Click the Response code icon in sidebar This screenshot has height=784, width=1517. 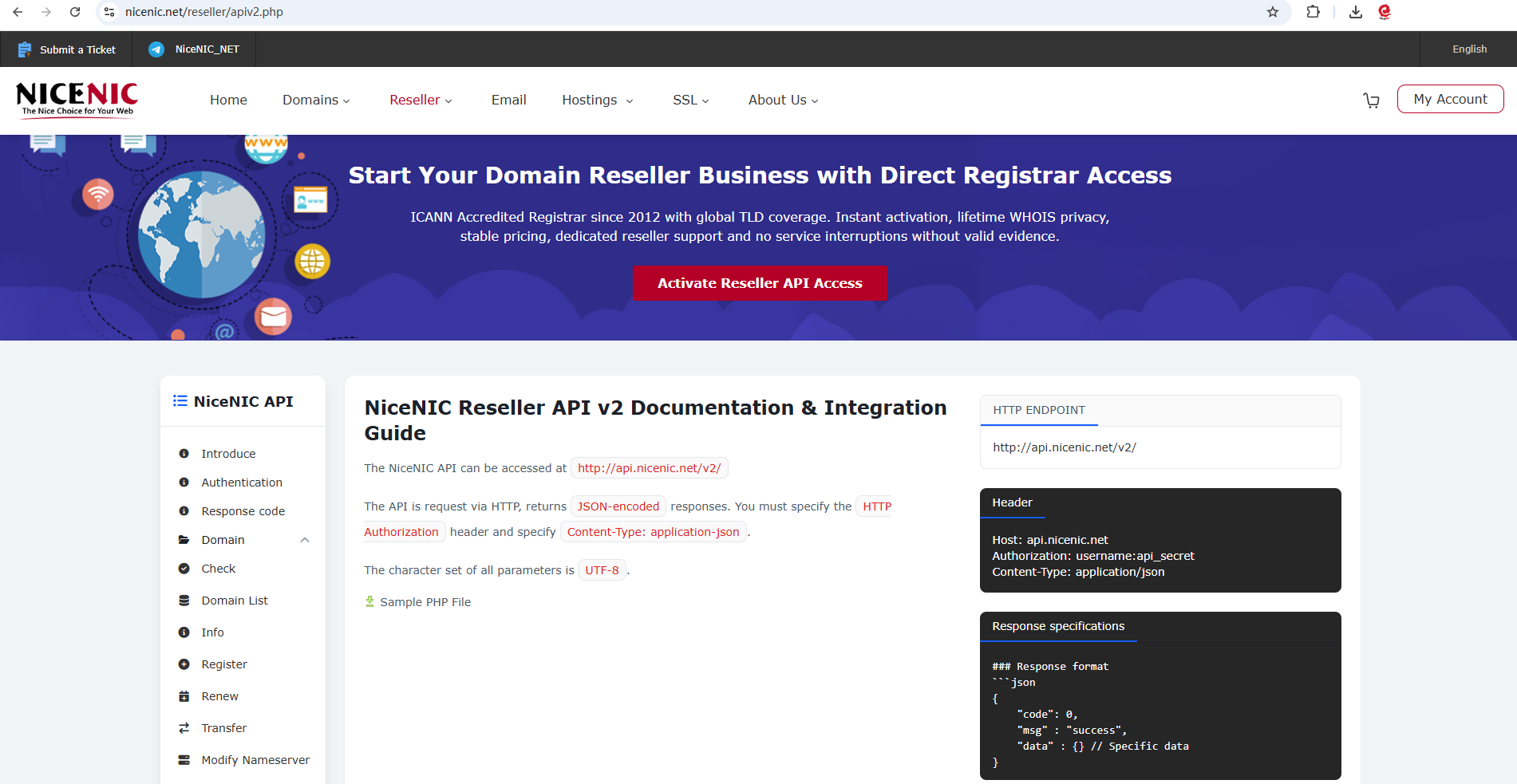(184, 511)
